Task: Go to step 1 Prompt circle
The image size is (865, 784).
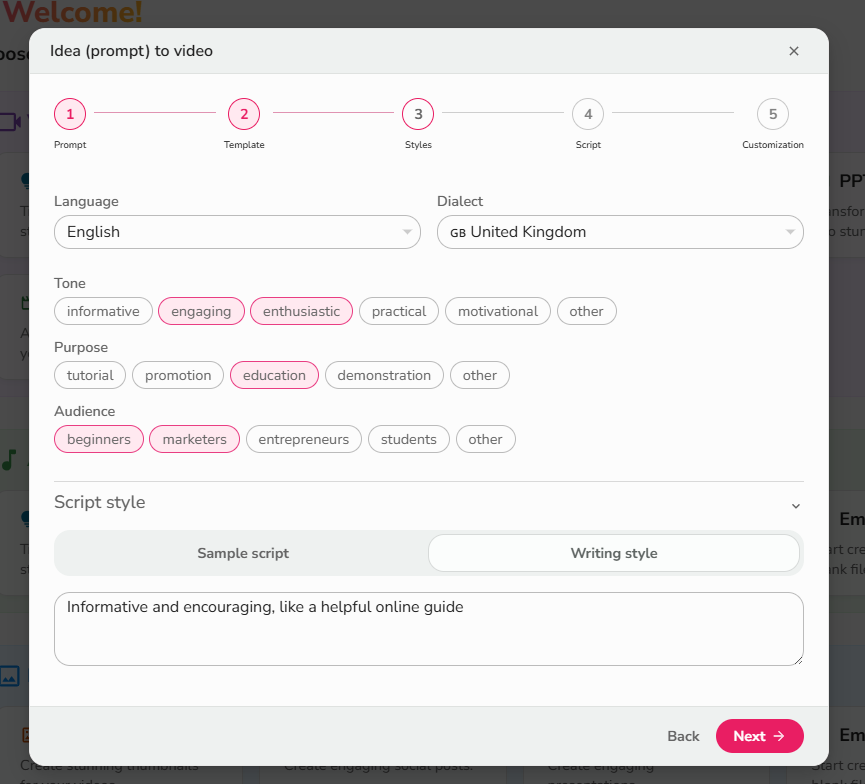Action: click(70, 114)
